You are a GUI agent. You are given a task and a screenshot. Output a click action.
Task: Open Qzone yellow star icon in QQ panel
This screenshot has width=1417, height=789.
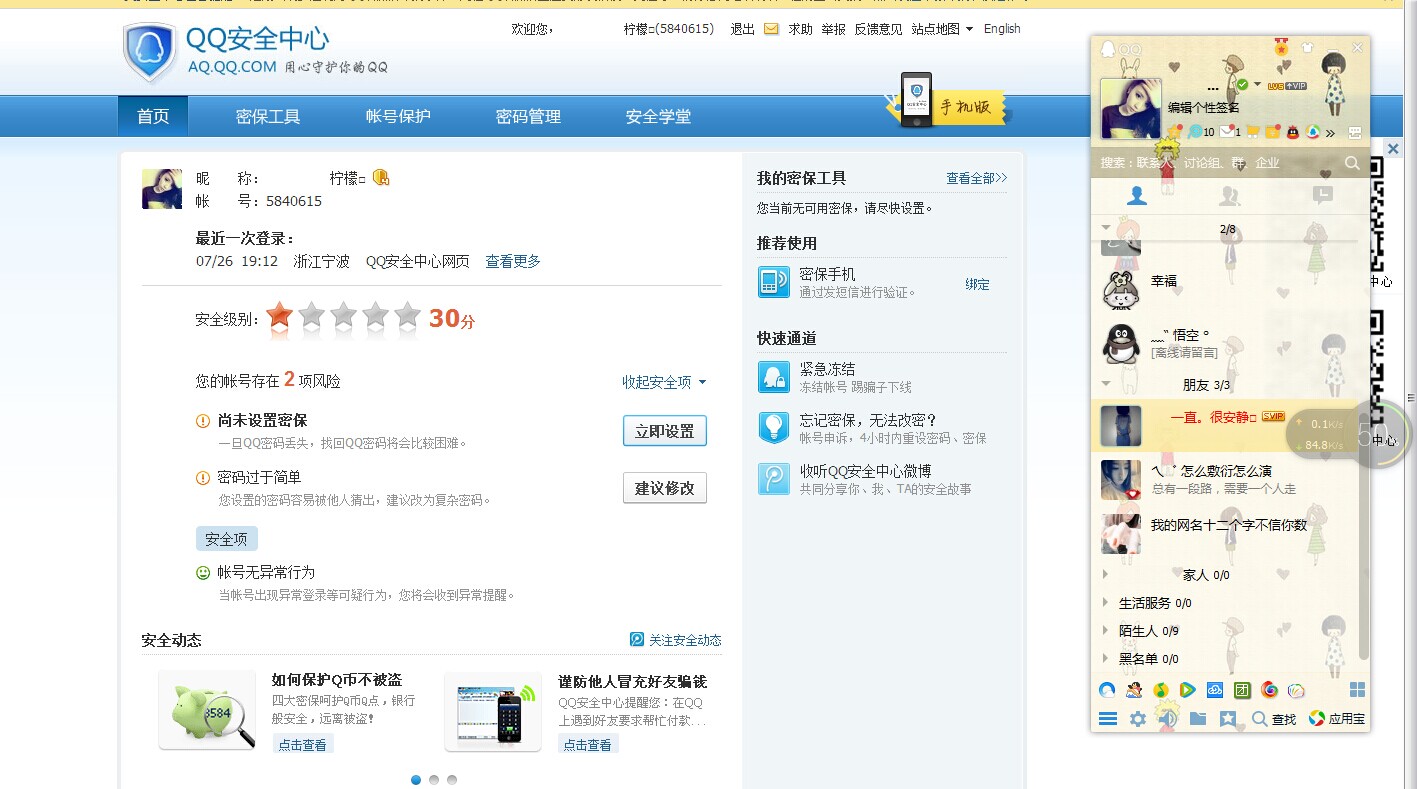click(1174, 131)
